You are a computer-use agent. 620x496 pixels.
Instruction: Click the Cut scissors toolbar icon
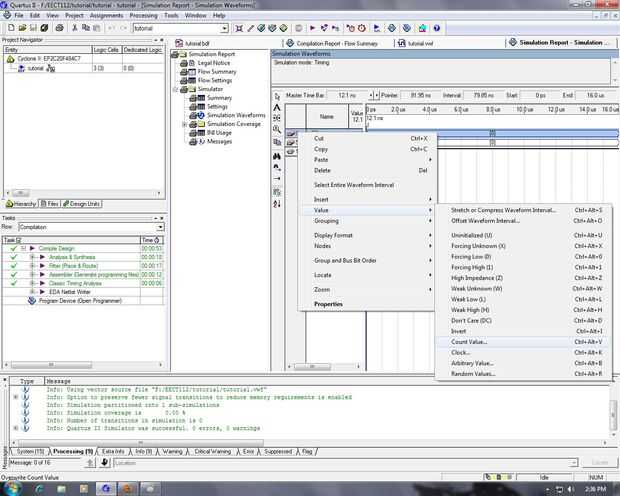[74, 28]
